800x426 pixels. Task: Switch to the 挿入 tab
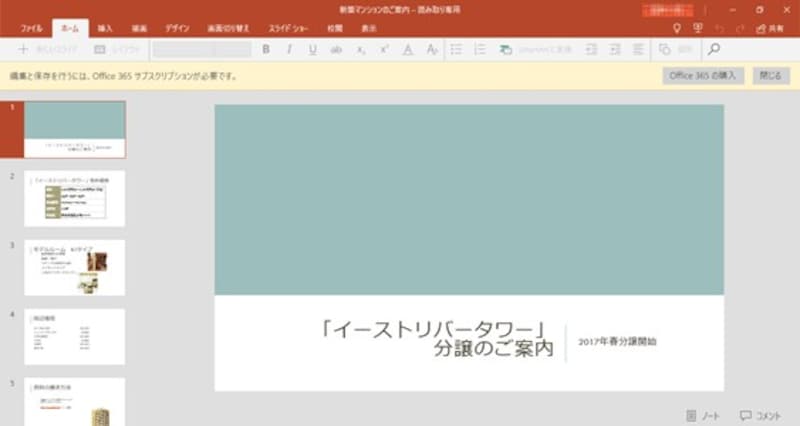[x=105, y=29]
